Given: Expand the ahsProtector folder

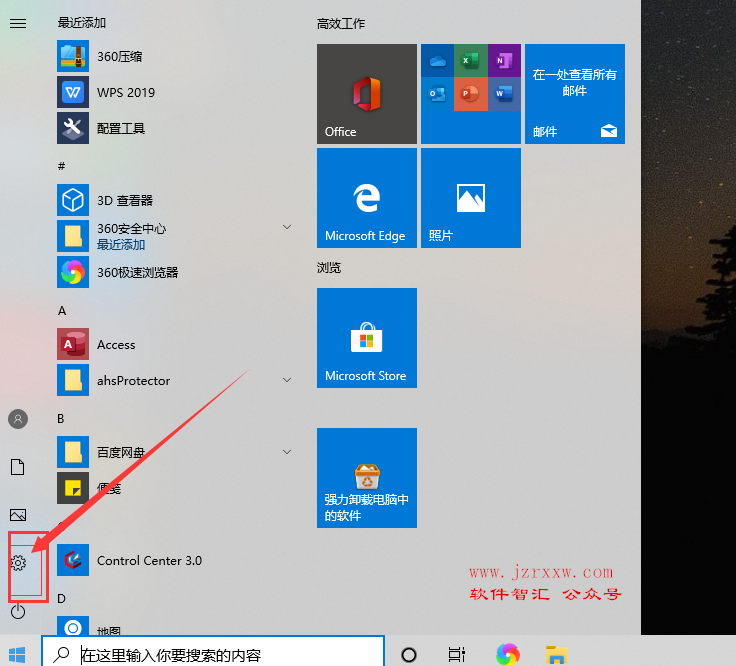Looking at the screenshot, I should [x=287, y=380].
